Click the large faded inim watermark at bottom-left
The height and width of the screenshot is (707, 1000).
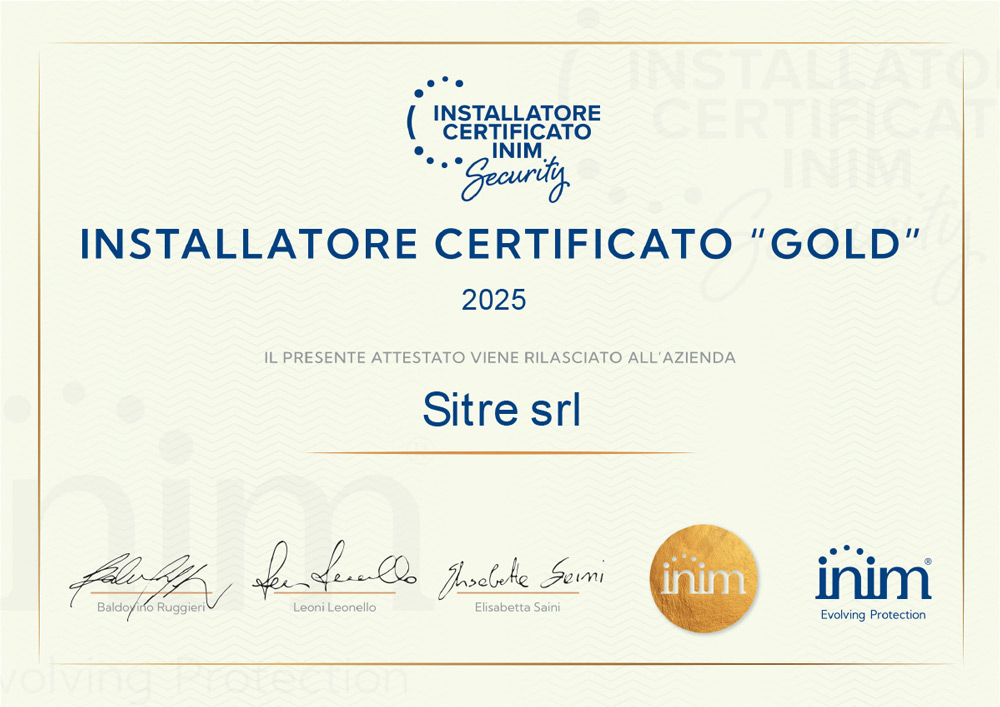point(200,520)
